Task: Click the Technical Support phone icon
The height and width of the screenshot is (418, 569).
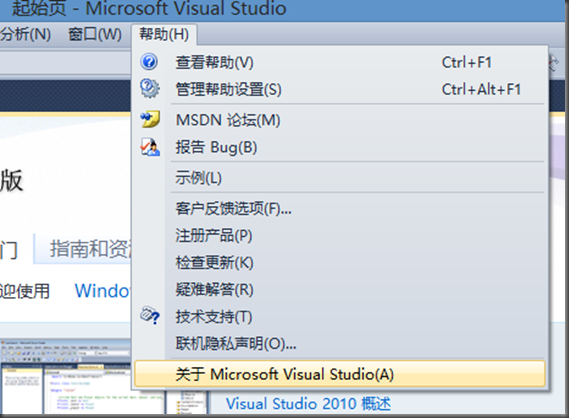Action: pyautogui.click(x=150, y=315)
